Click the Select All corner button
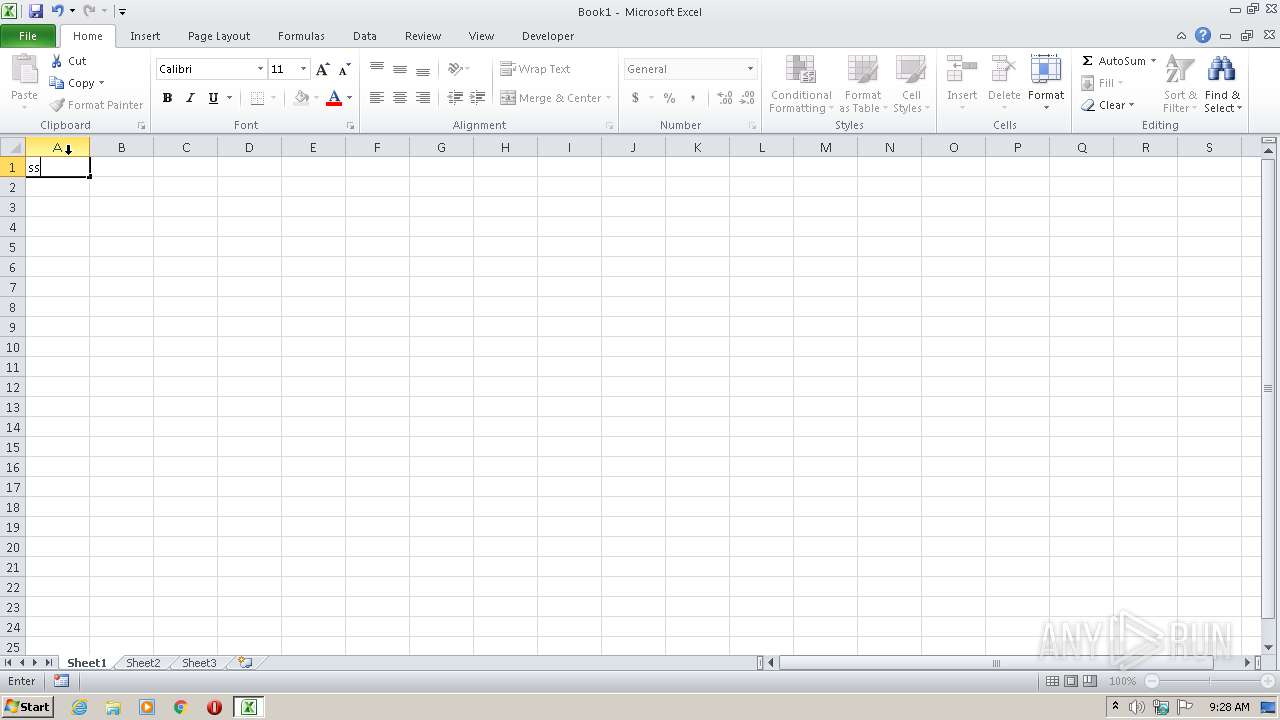This screenshot has width=1280, height=720. pos(13,147)
